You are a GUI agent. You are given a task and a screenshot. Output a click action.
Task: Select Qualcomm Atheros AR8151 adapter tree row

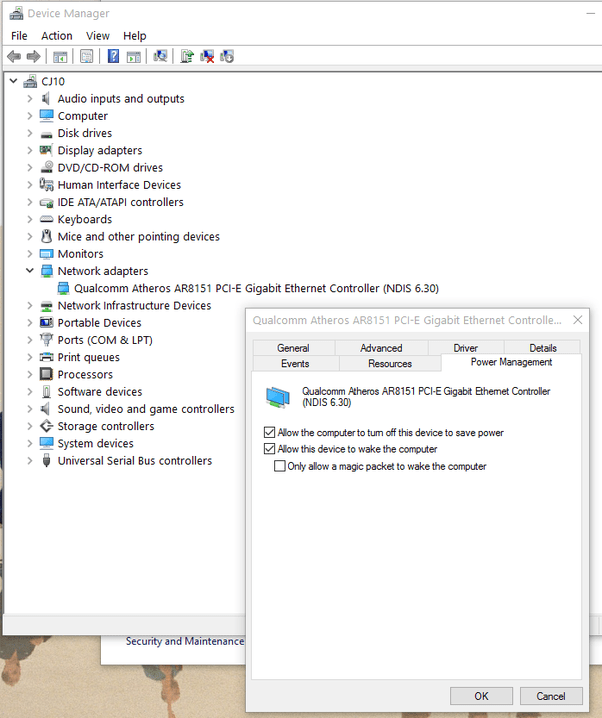point(256,288)
